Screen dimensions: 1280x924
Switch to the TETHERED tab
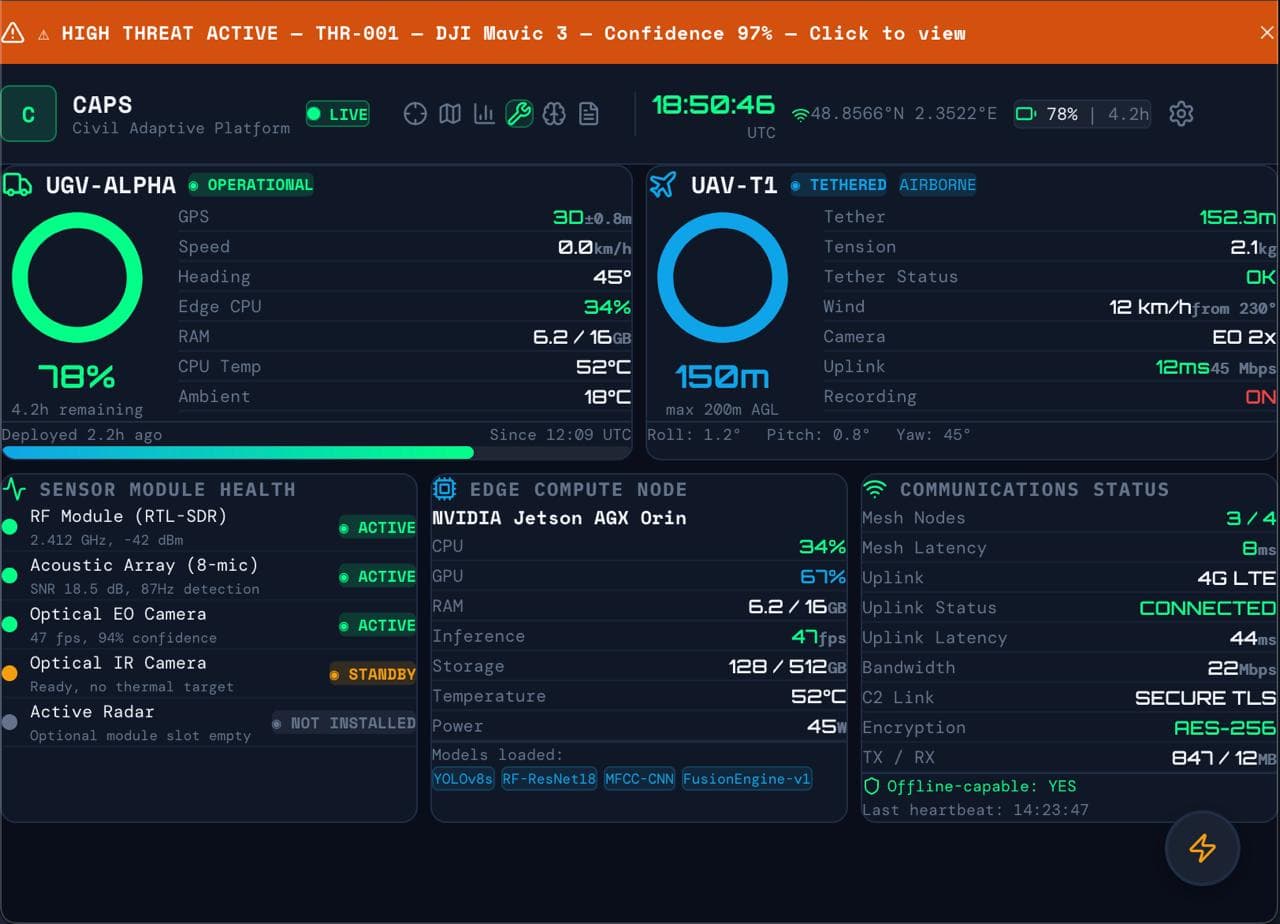click(839, 184)
